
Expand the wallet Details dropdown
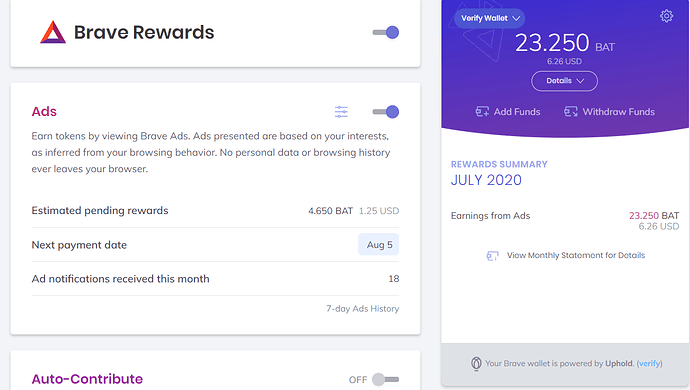point(565,81)
